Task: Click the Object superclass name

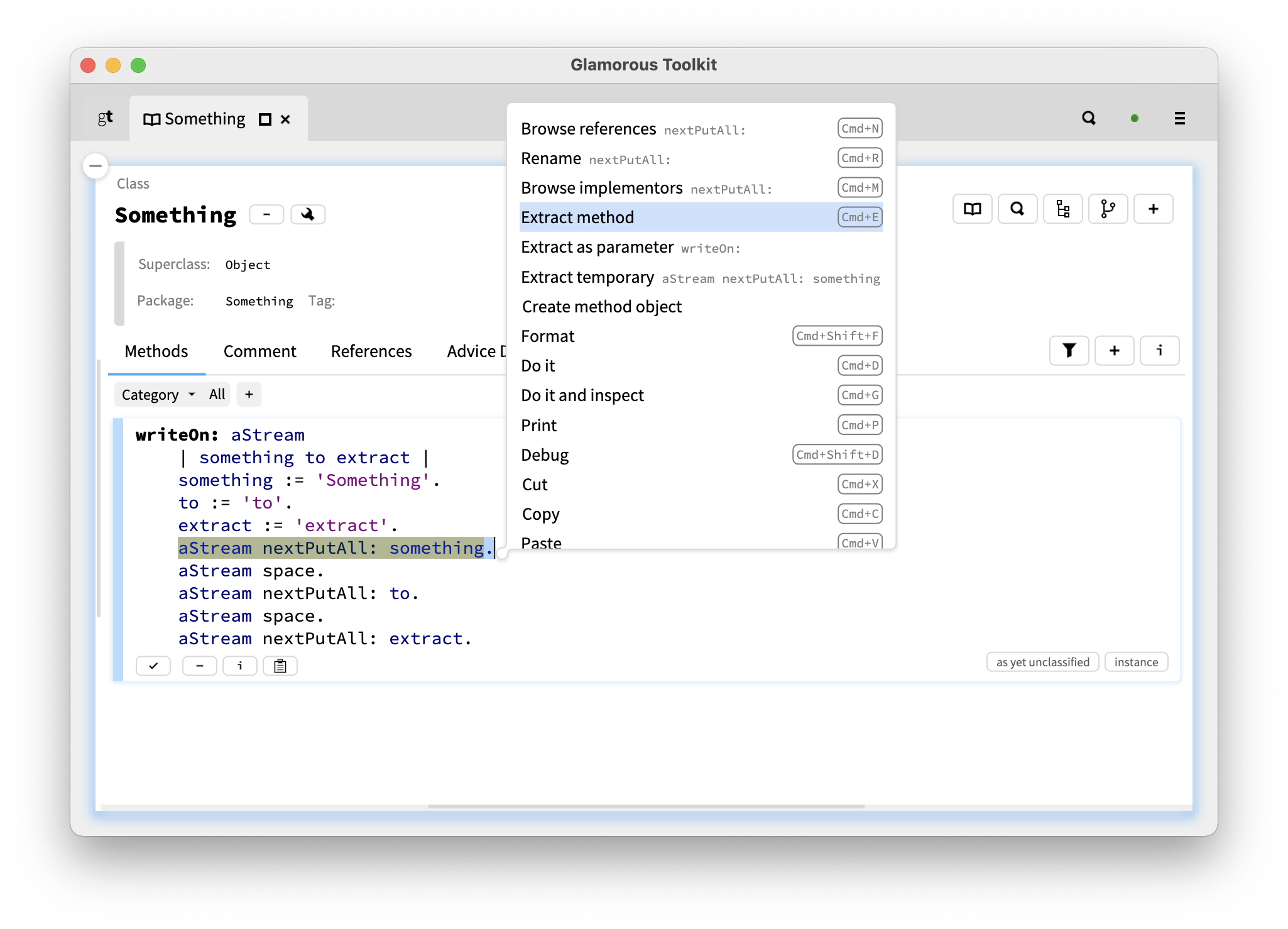Action: pyautogui.click(x=248, y=265)
